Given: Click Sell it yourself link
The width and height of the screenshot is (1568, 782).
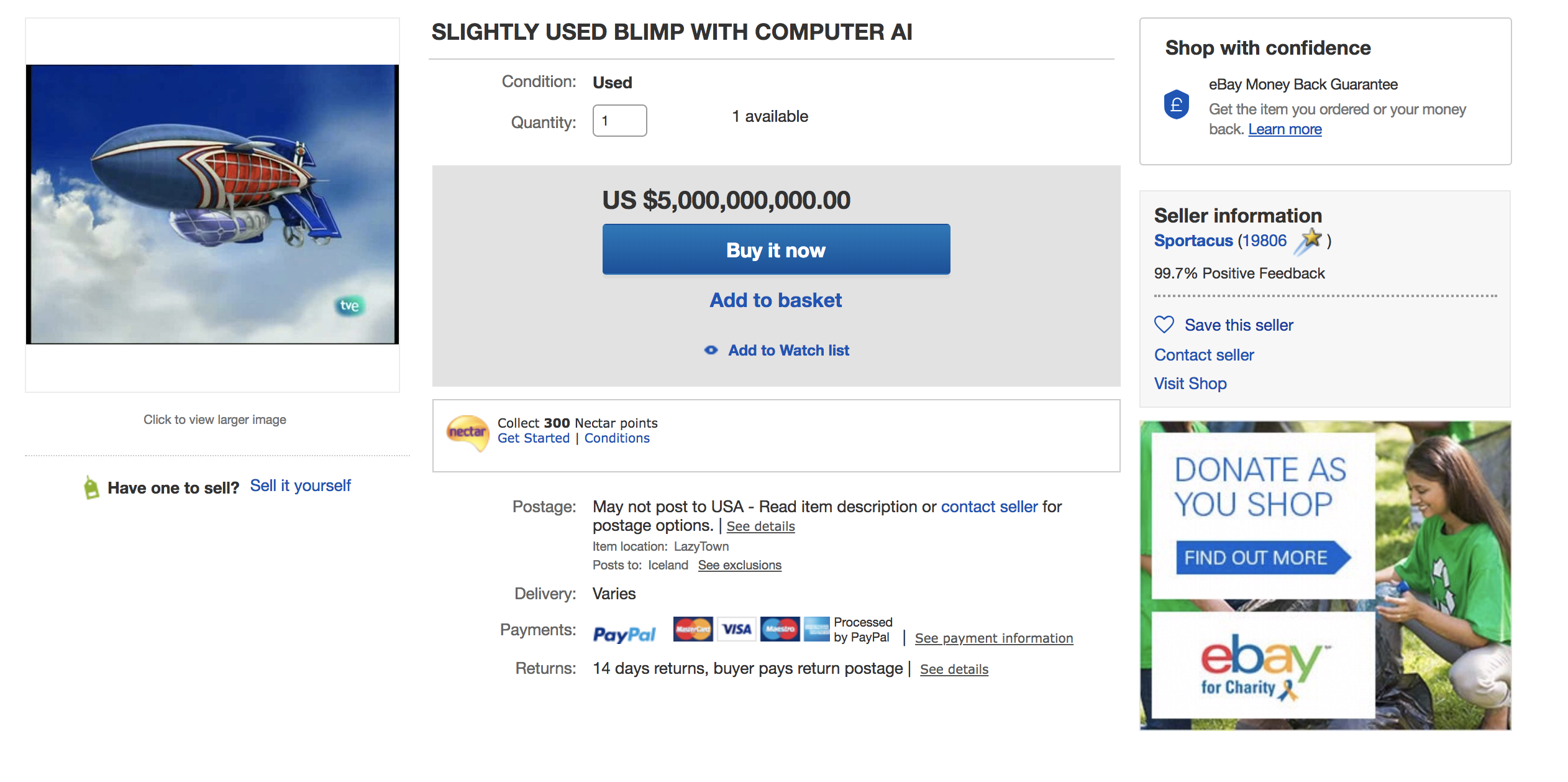Looking at the screenshot, I should click(300, 485).
